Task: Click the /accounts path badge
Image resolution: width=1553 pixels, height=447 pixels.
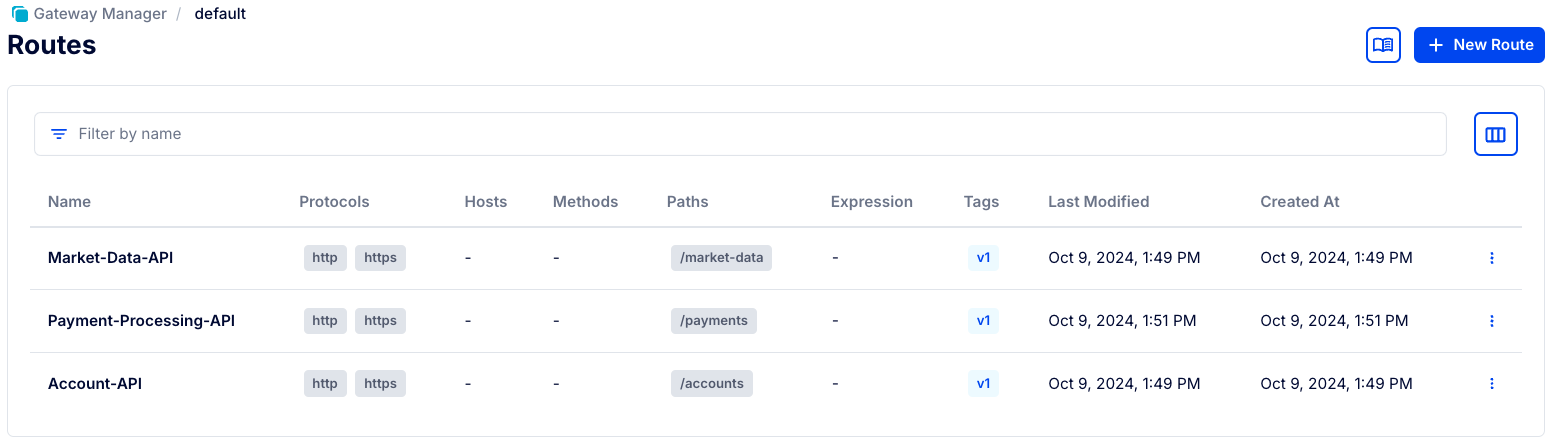Action: [x=711, y=384]
